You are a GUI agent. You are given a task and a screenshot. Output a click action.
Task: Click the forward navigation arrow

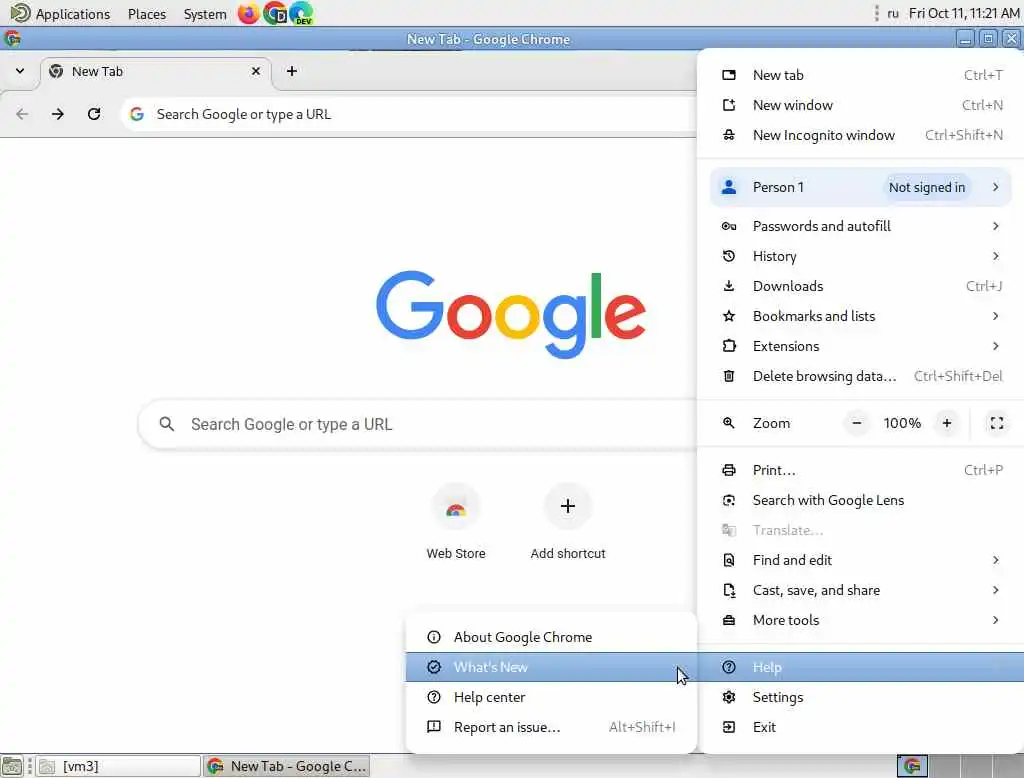point(58,114)
